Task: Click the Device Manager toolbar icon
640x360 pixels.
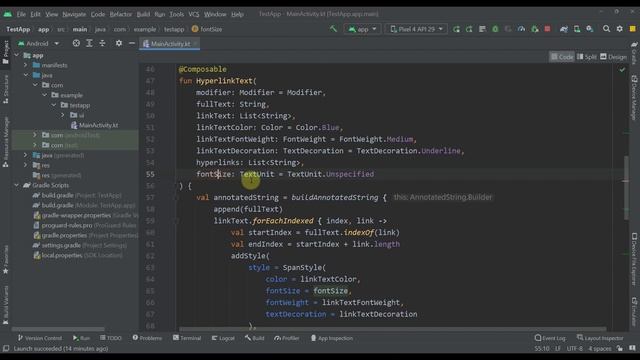Action: point(577,29)
